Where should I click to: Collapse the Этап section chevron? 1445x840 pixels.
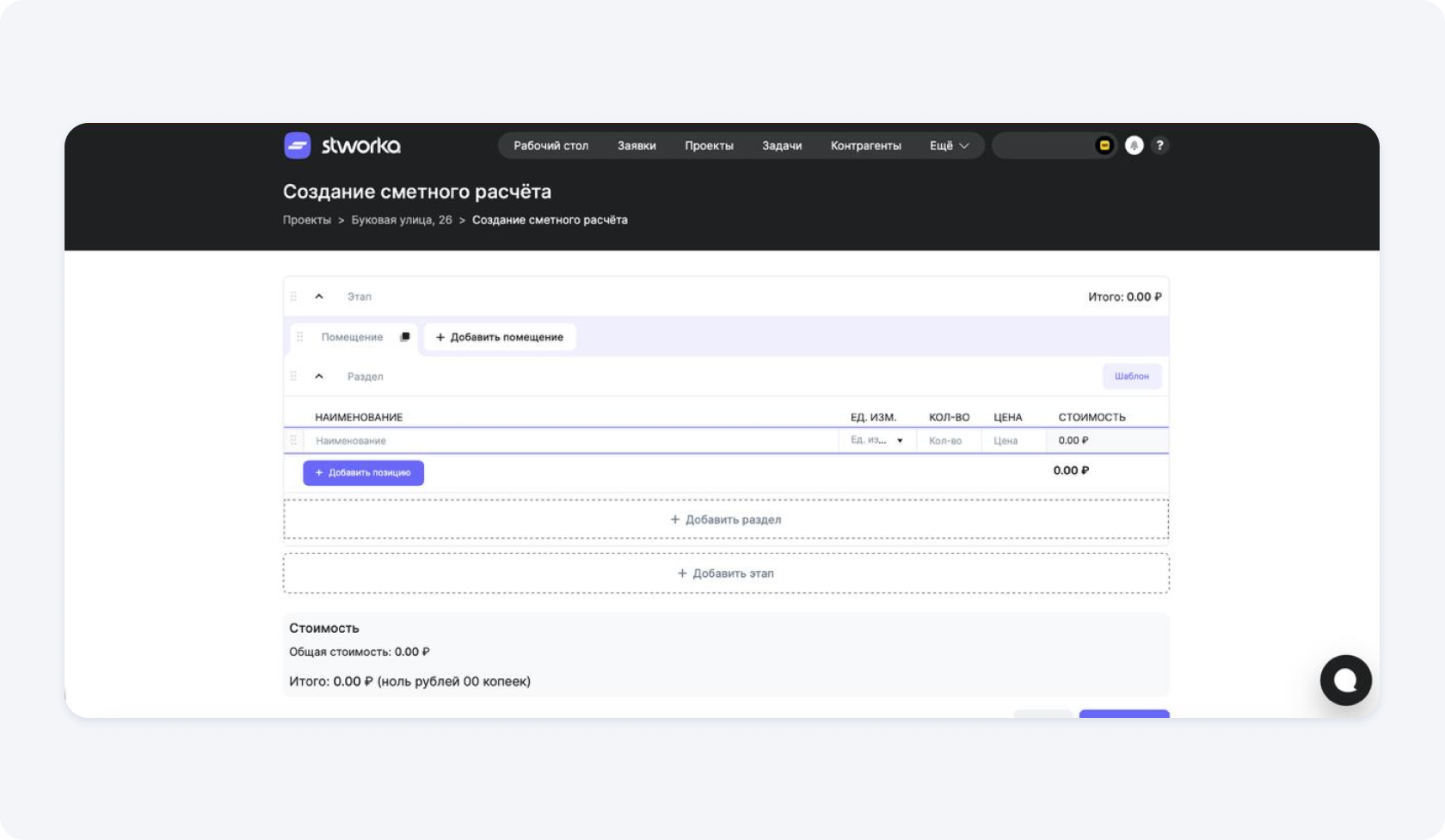pos(319,297)
